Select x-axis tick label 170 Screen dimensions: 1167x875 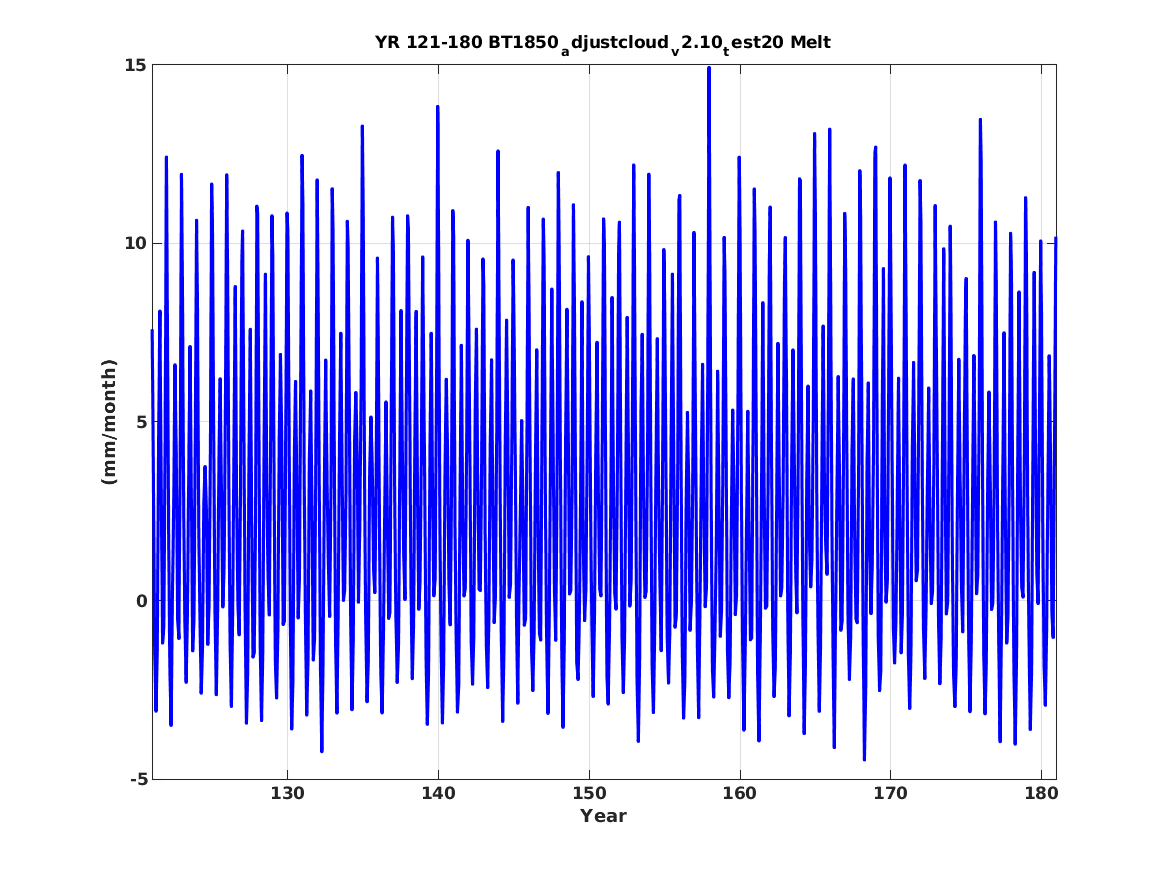[x=890, y=793]
